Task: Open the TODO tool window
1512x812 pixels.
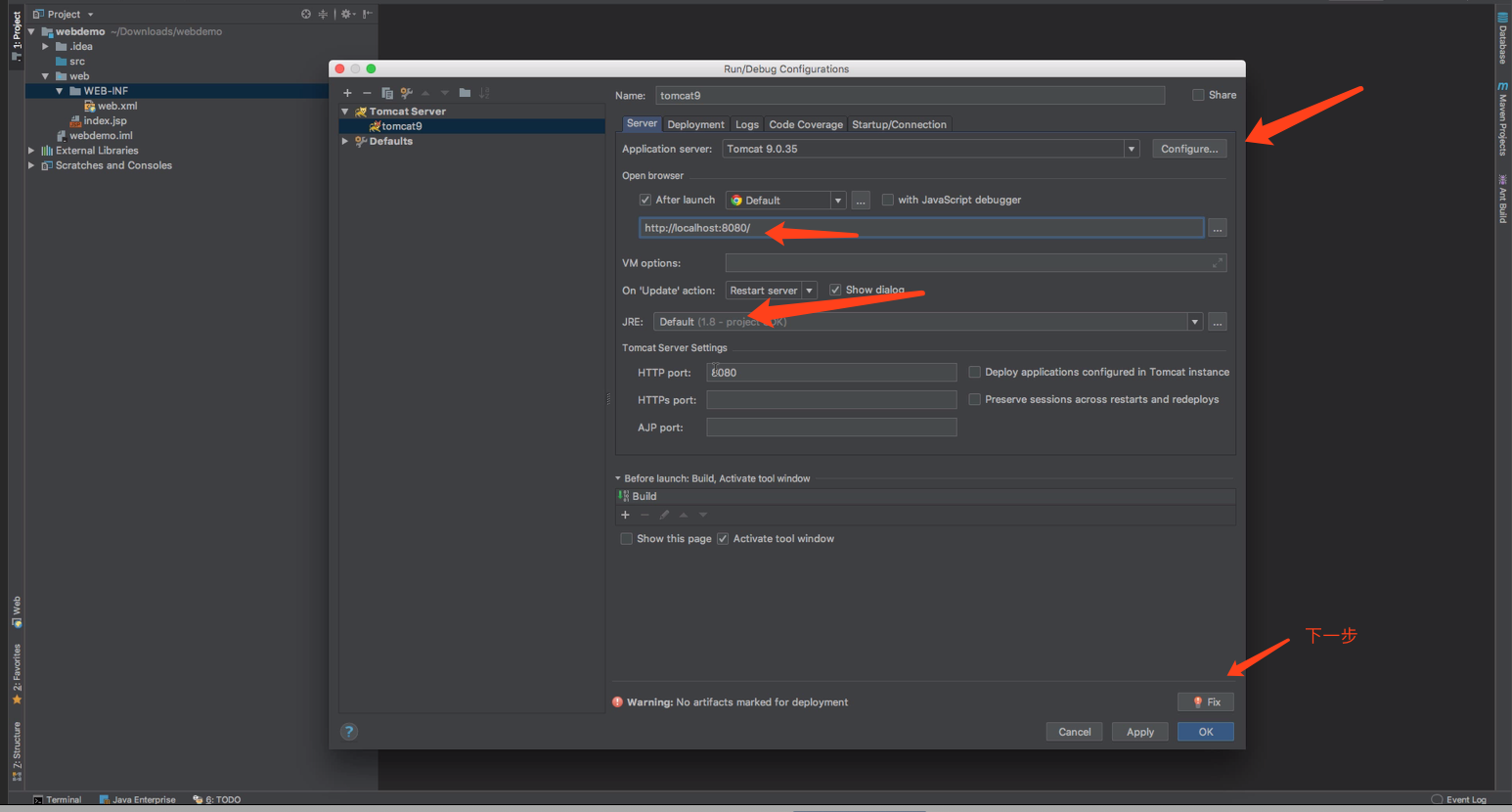Action: pos(217,799)
